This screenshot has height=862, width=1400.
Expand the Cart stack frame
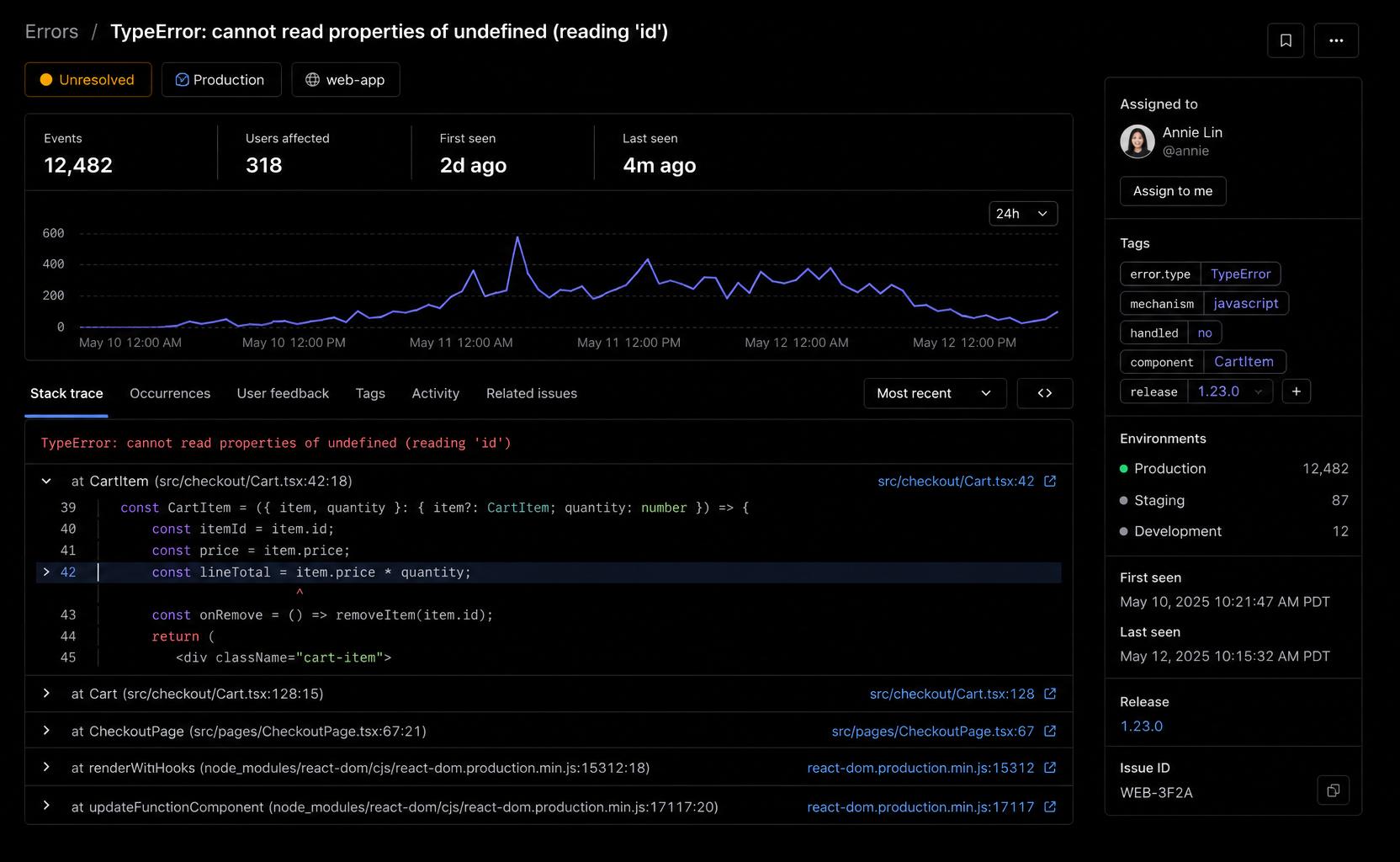46,694
